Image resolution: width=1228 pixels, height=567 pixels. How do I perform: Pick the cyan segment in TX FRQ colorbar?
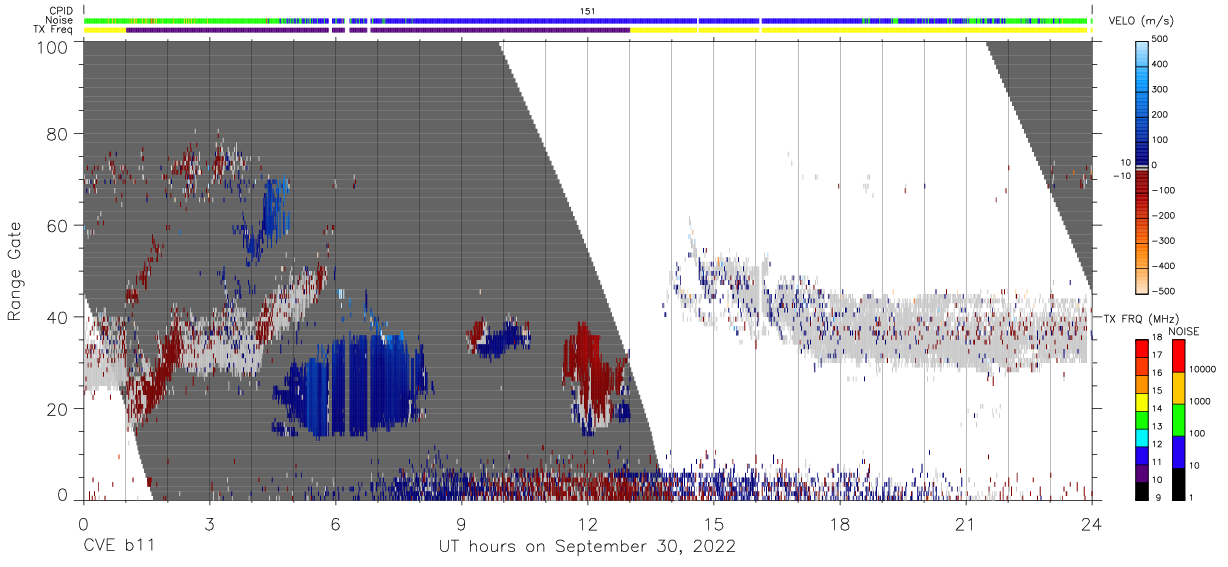pos(1141,438)
